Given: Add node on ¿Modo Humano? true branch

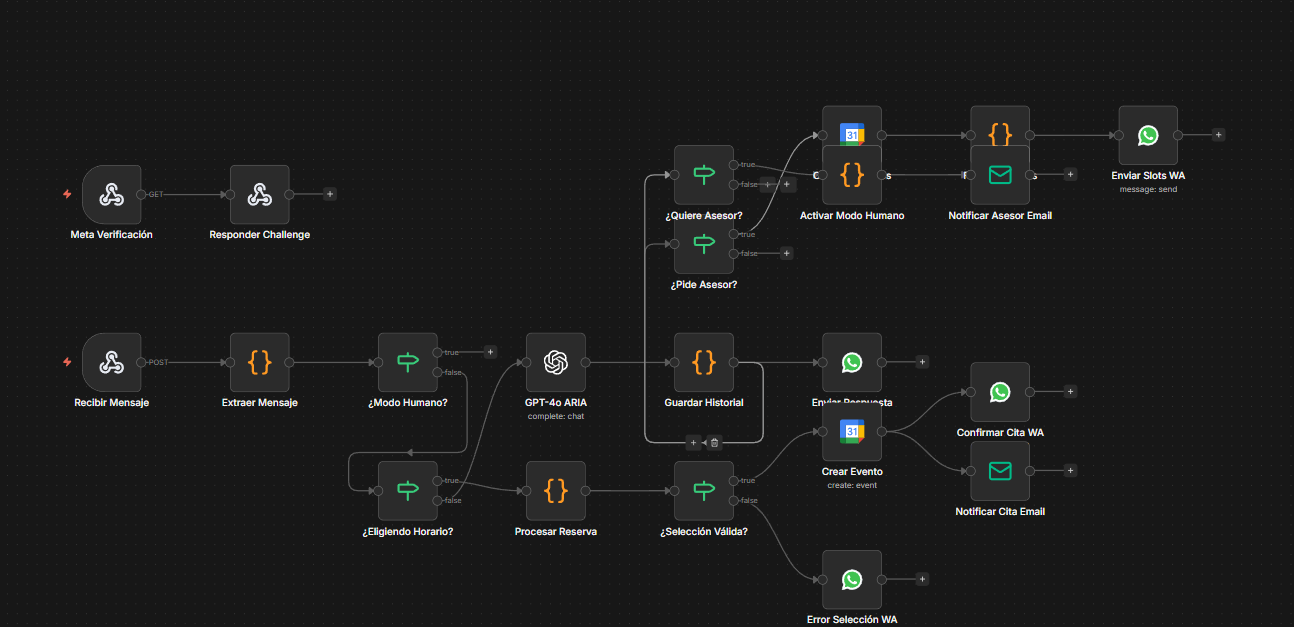Looking at the screenshot, I should [x=490, y=352].
